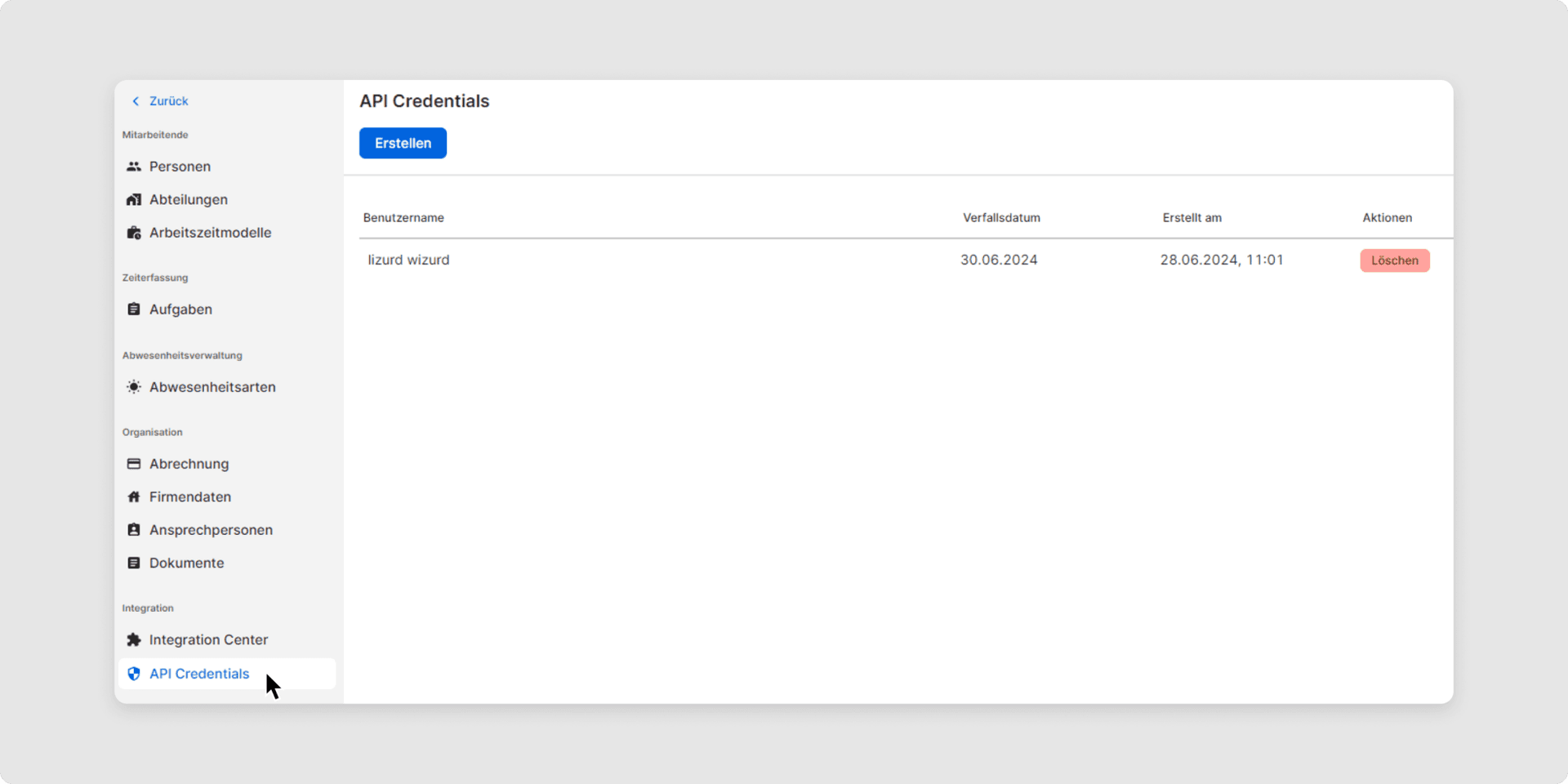Delete the lizurd wizurd credential with Löschen

pos(1394,261)
